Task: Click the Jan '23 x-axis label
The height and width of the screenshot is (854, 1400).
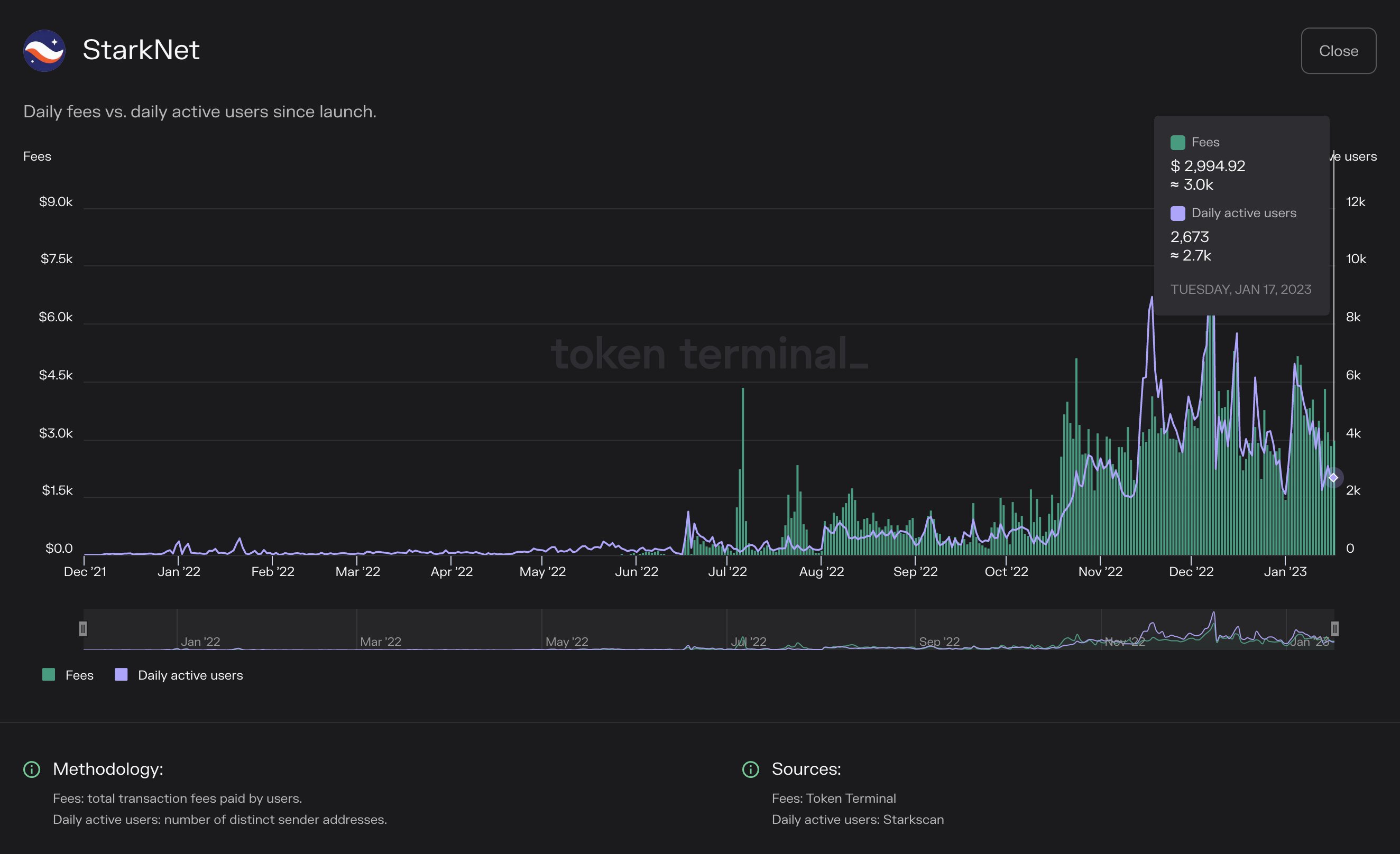Action: click(1285, 571)
